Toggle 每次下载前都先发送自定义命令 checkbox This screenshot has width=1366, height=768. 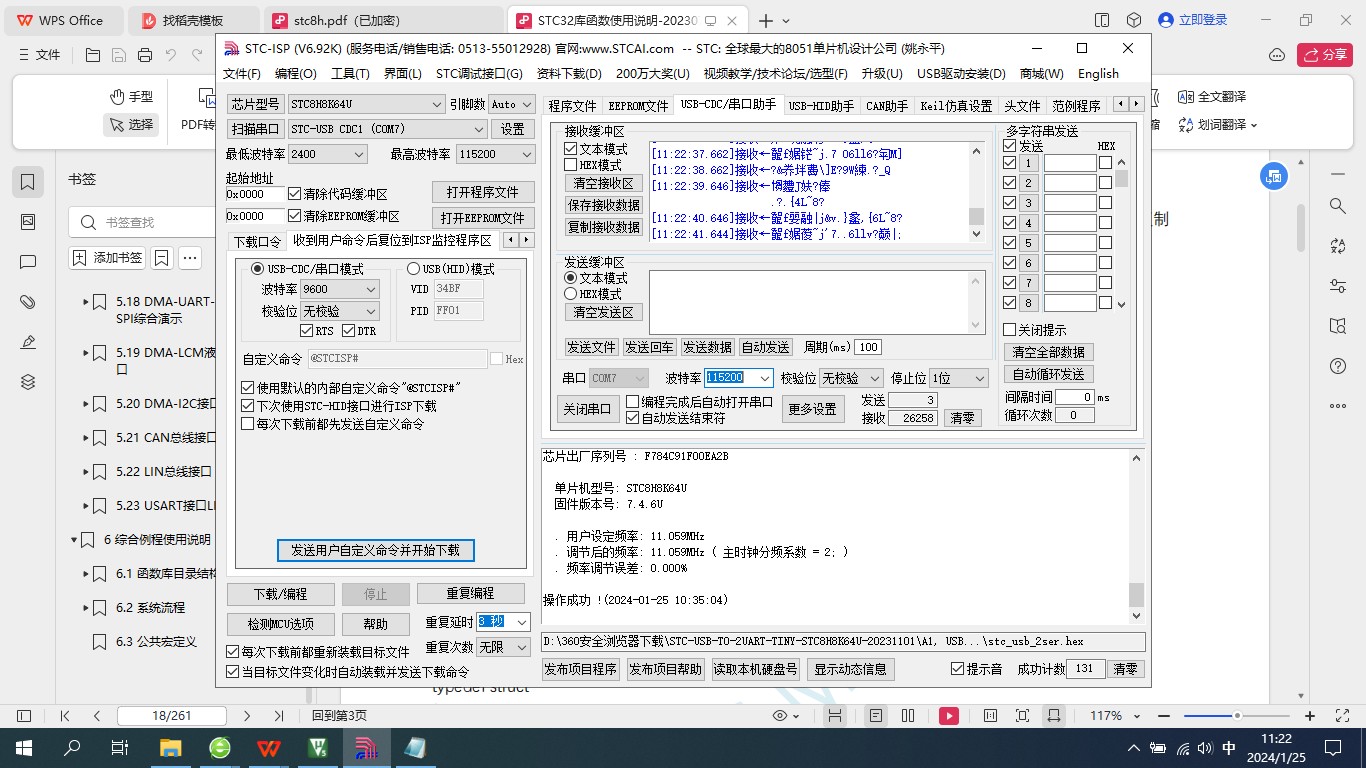click(x=248, y=424)
